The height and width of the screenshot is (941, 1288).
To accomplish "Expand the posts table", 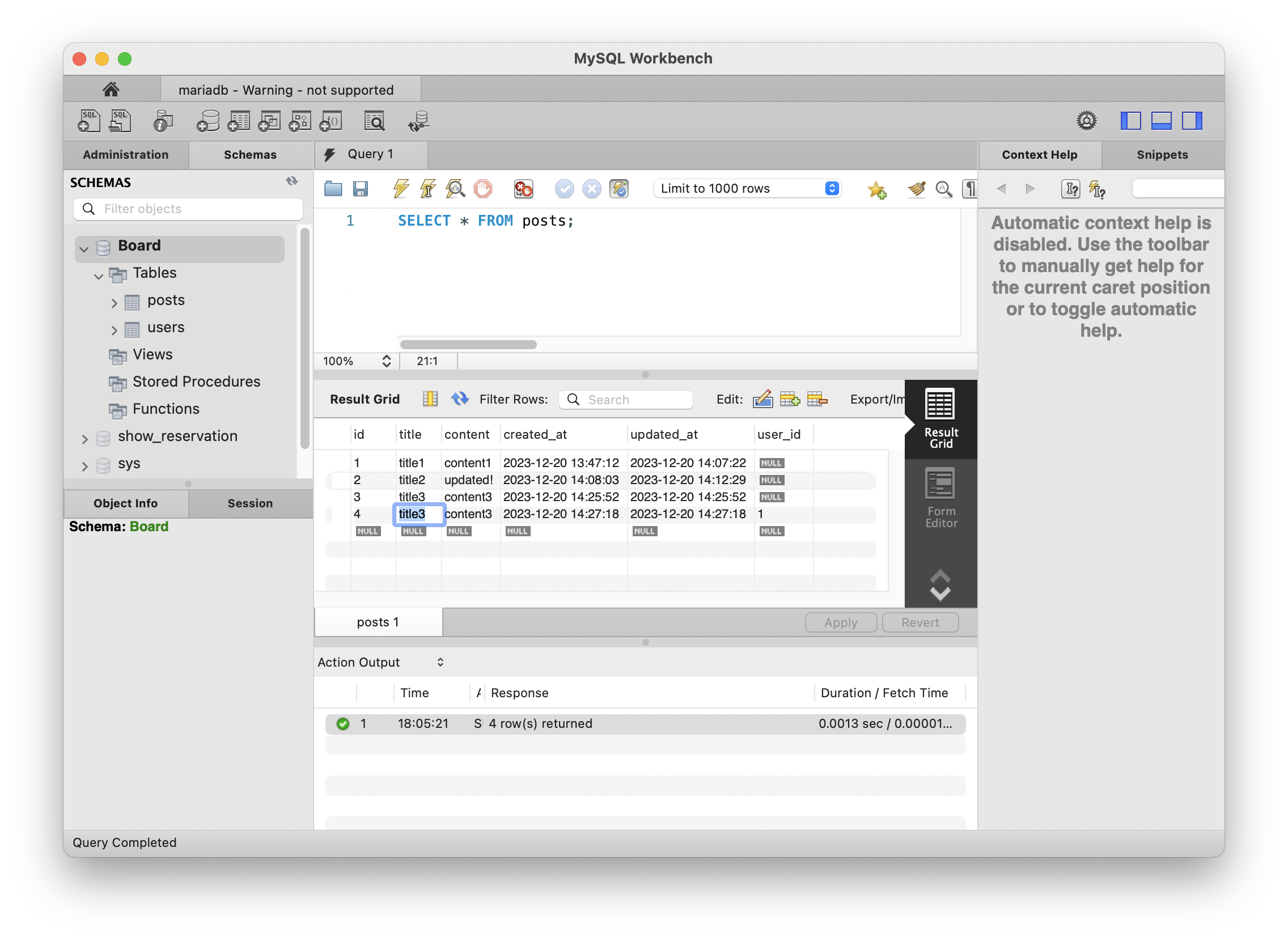I will point(114,304).
